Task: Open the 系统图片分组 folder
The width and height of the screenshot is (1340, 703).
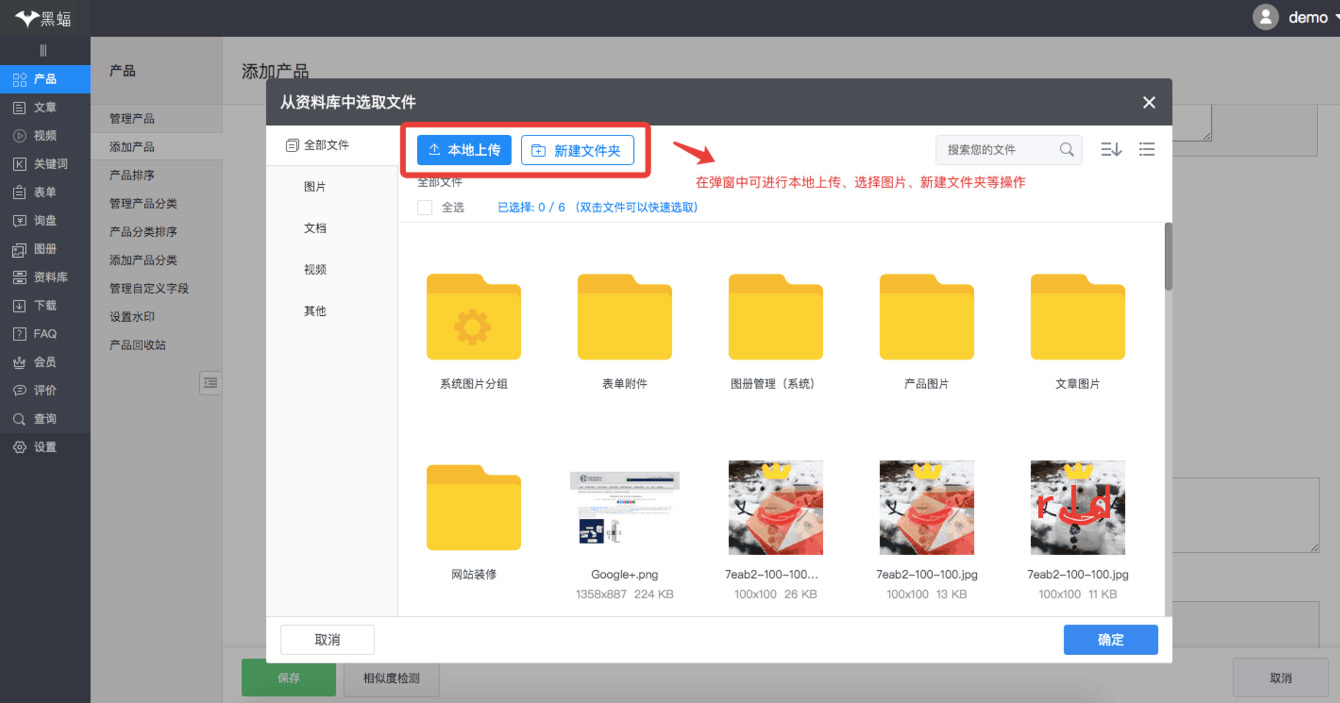Action: point(473,317)
